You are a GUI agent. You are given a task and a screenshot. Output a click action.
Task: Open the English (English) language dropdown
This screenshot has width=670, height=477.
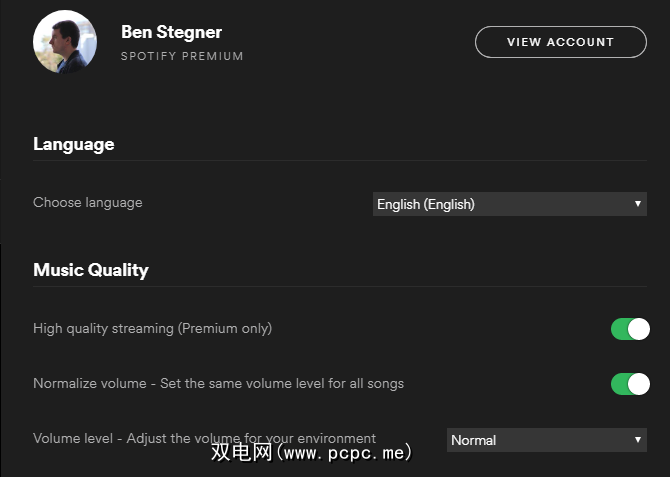click(x=500, y=204)
